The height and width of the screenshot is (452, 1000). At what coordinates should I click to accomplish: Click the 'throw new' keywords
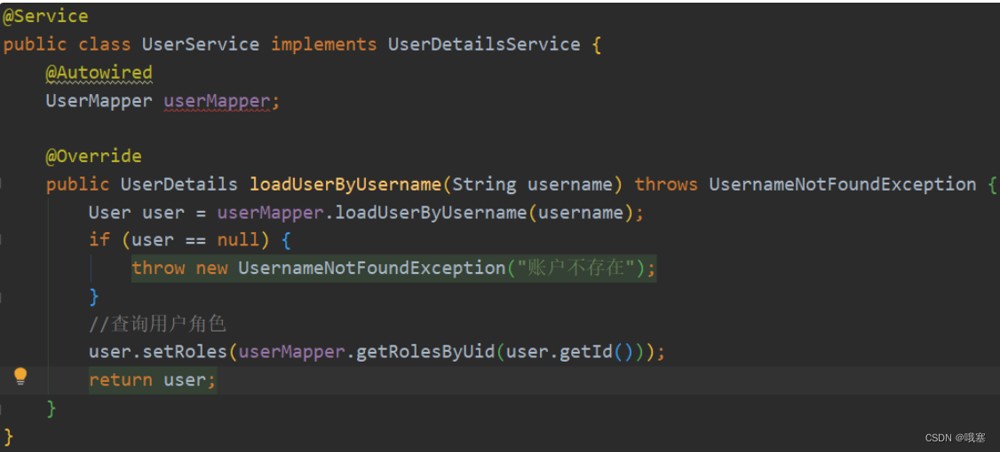(179, 268)
